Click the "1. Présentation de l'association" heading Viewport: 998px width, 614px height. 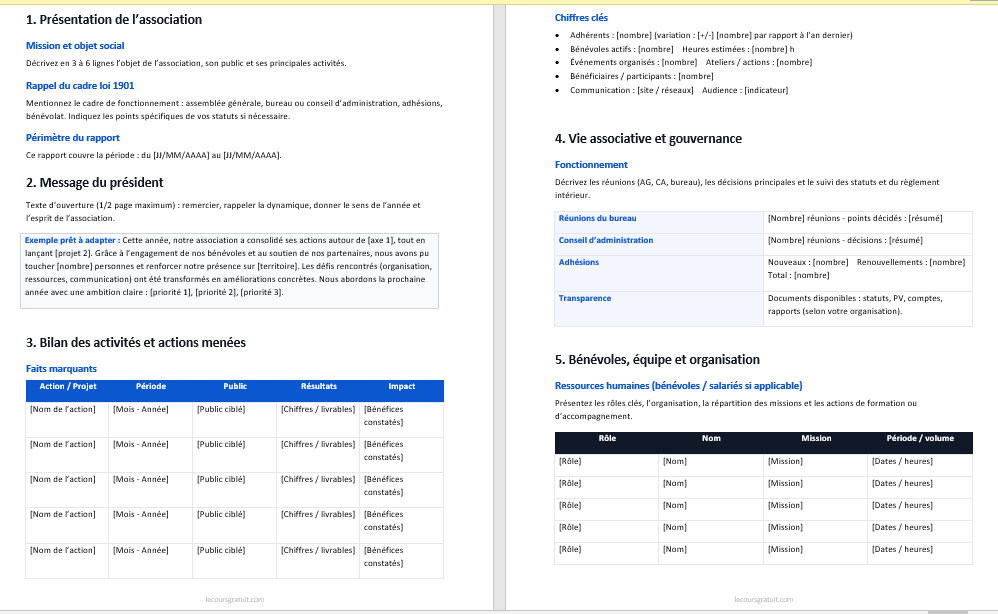click(x=113, y=20)
